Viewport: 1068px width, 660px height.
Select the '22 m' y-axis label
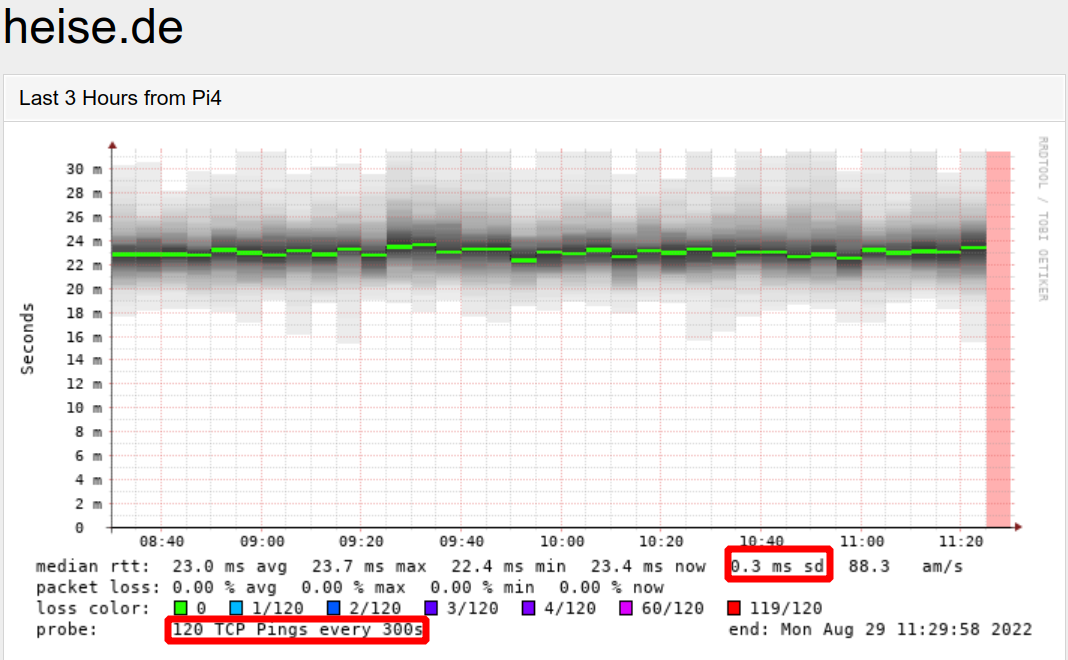[84, 265]
